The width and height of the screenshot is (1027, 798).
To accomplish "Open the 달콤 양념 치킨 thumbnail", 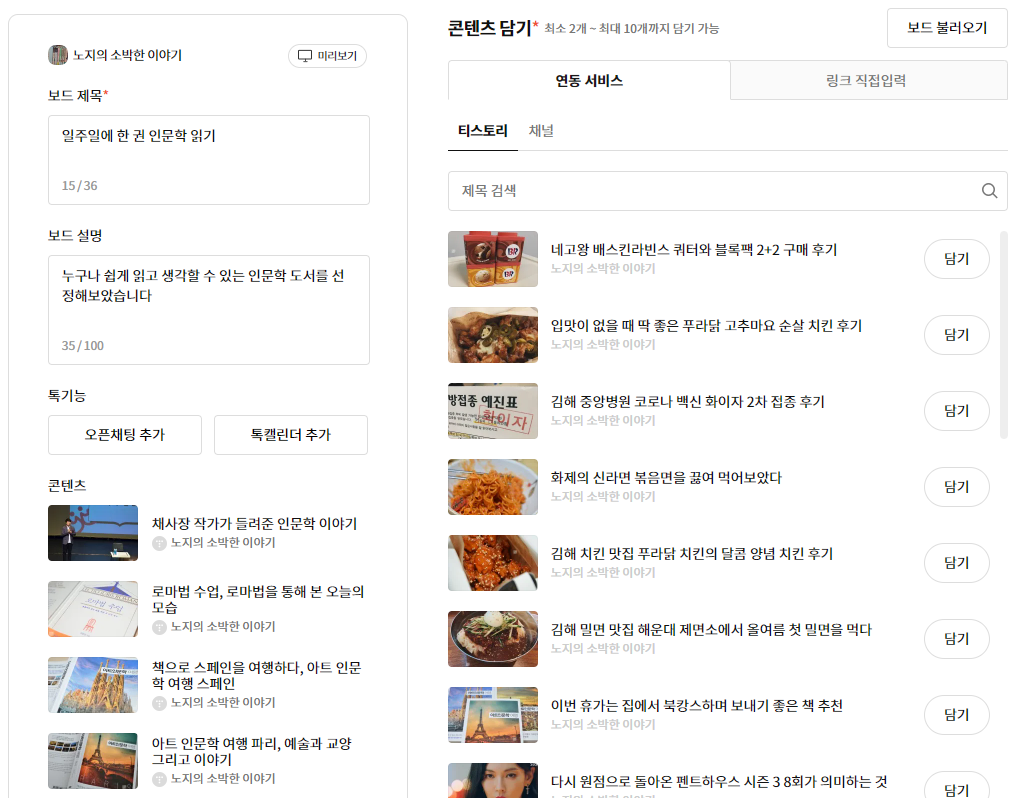I will tap(493, 563).
